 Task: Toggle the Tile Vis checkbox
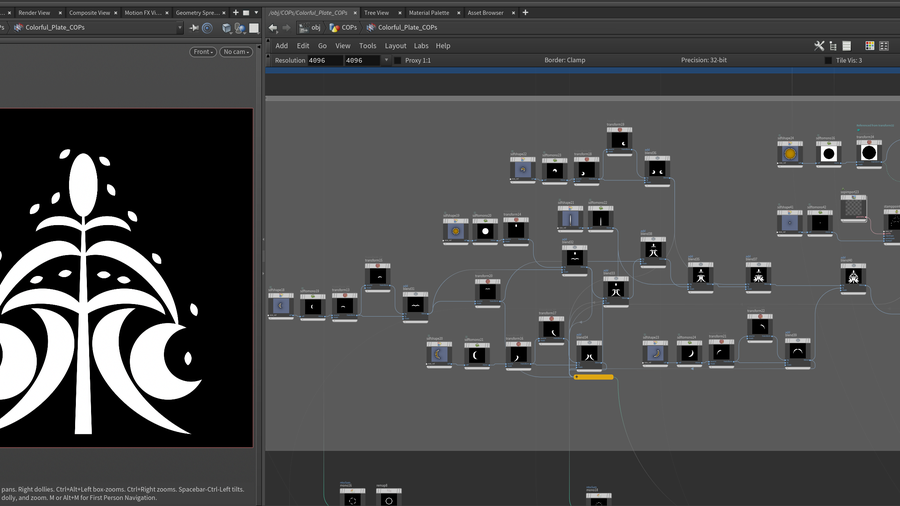coord(827,60)
